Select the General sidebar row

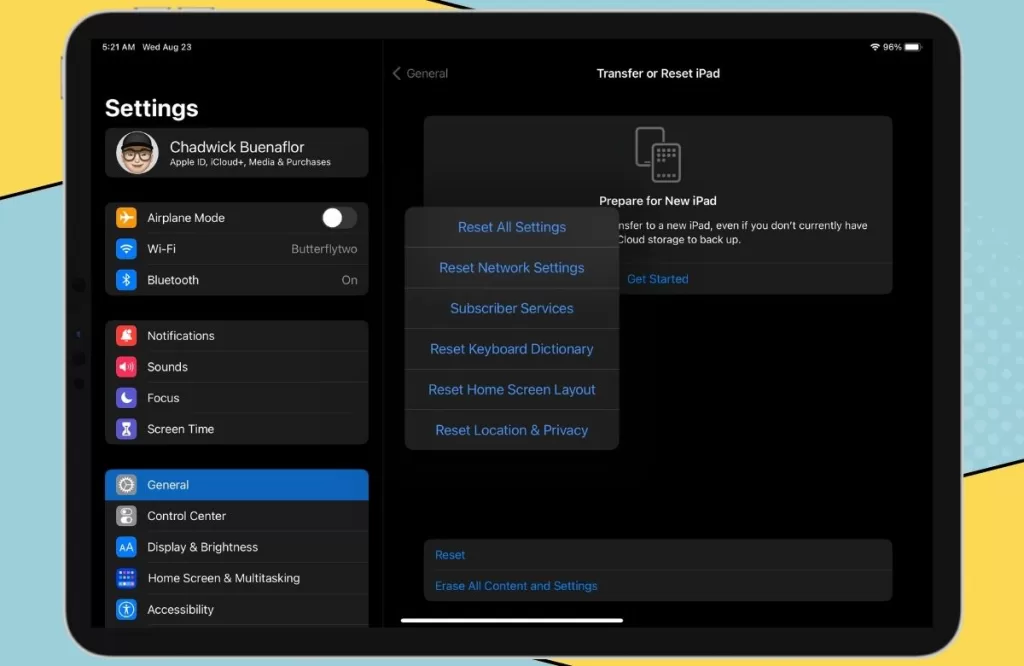(236, 484)
